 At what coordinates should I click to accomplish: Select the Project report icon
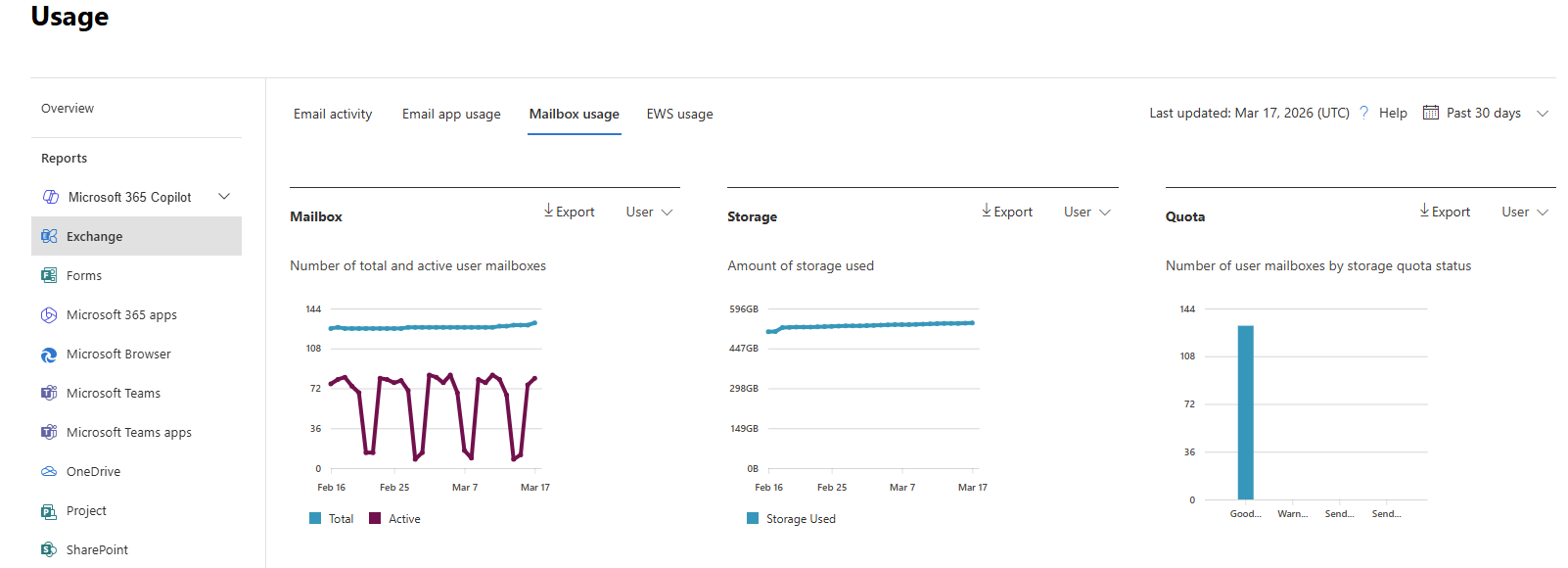point(49,511)
